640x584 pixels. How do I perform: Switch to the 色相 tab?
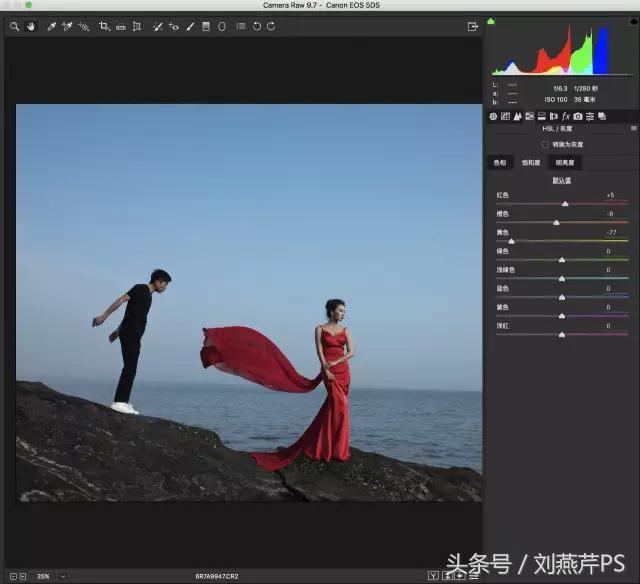[500, 162]
